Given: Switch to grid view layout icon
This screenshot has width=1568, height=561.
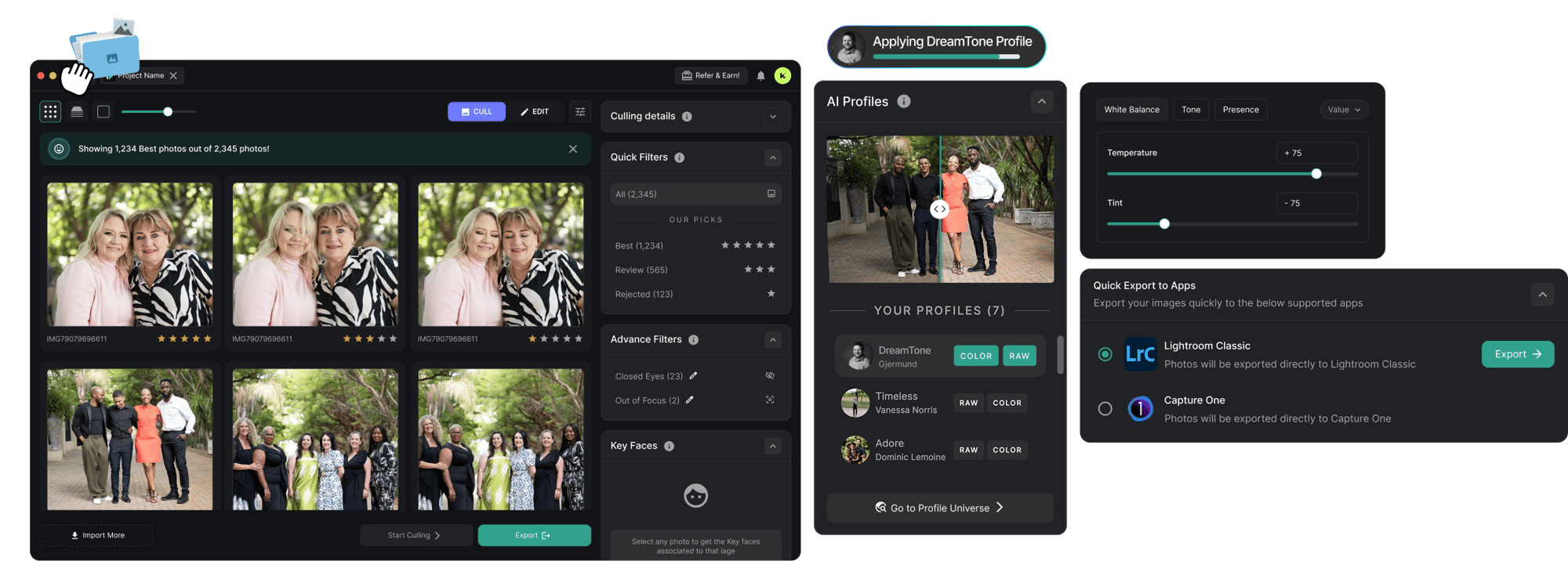Looking at the screenshot, I should pyautogui.click(x=50, y=112).
